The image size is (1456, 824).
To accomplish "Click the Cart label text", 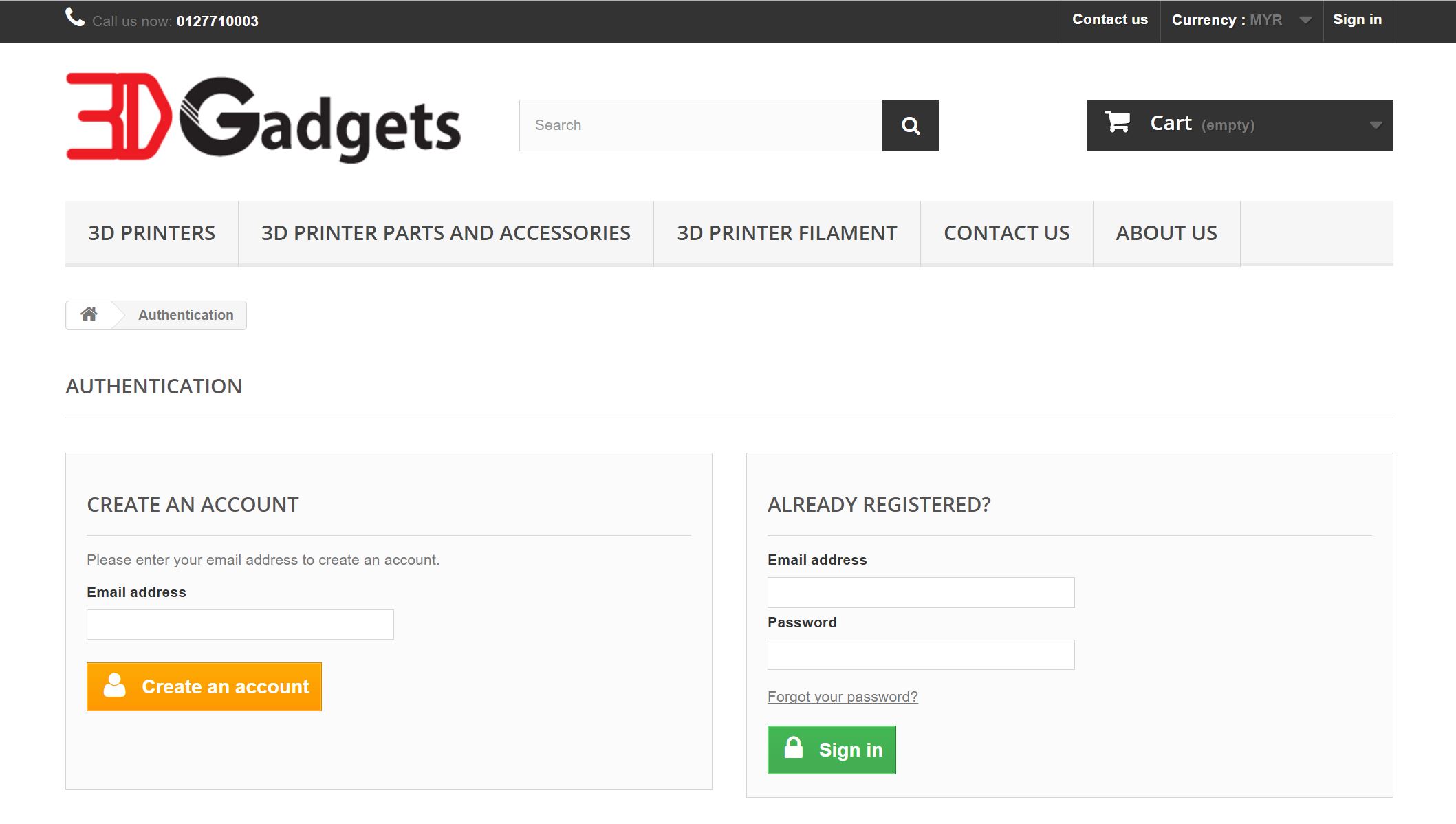I will coord(1171,123).
